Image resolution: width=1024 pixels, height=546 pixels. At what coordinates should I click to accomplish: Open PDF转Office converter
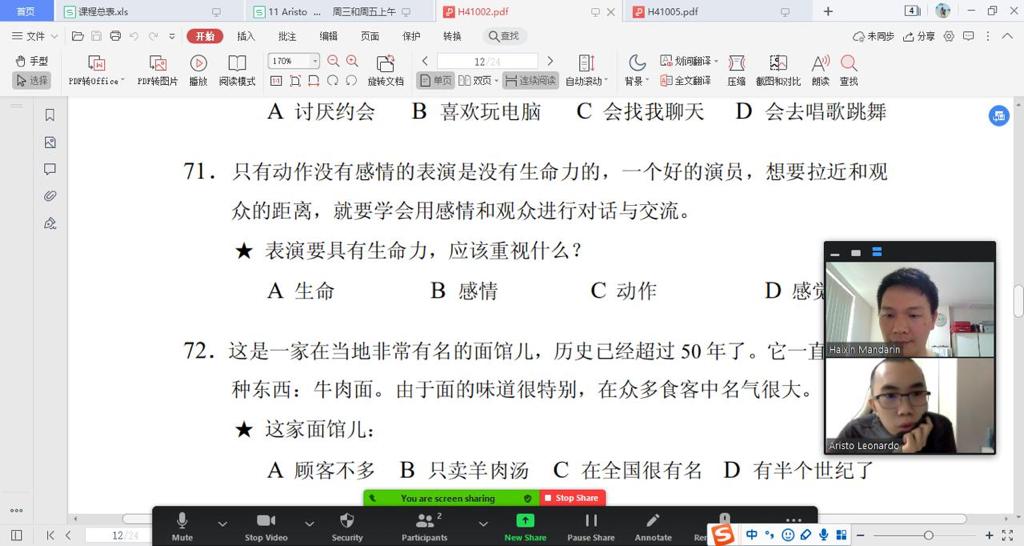[x=96, y=71]
